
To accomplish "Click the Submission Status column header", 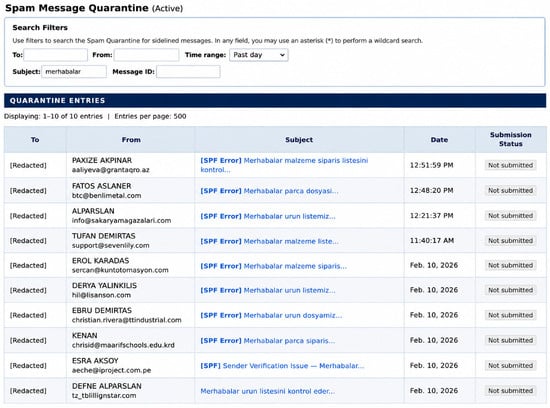I will click(510, 139).
